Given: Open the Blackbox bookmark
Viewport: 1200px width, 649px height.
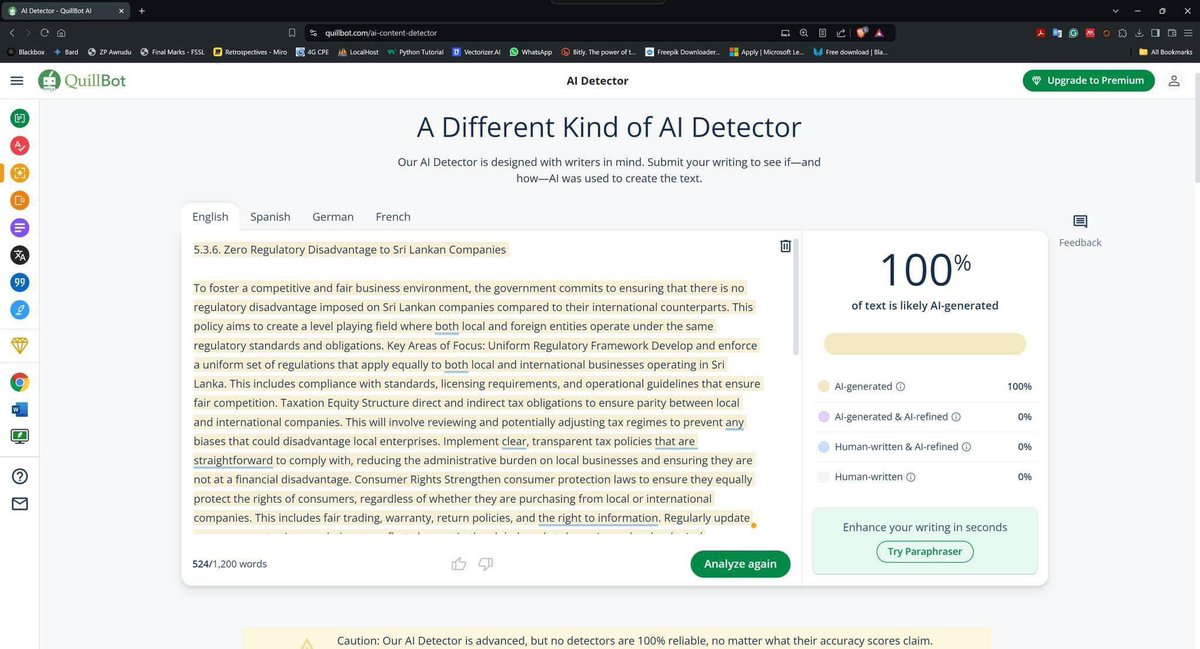Looking at the screenshot, I should (x=25, y=51).
